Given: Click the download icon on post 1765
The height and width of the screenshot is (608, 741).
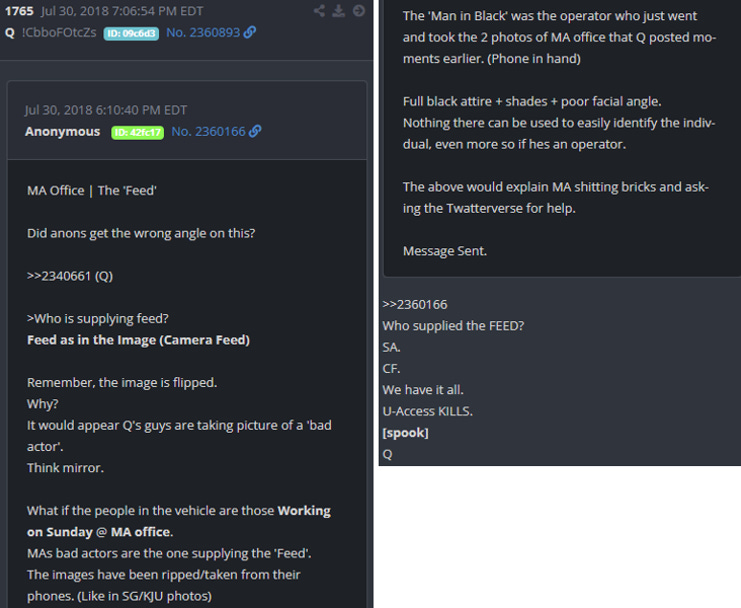Looking at the screenshot, I should pyautogui.click(x=338, y=10).
